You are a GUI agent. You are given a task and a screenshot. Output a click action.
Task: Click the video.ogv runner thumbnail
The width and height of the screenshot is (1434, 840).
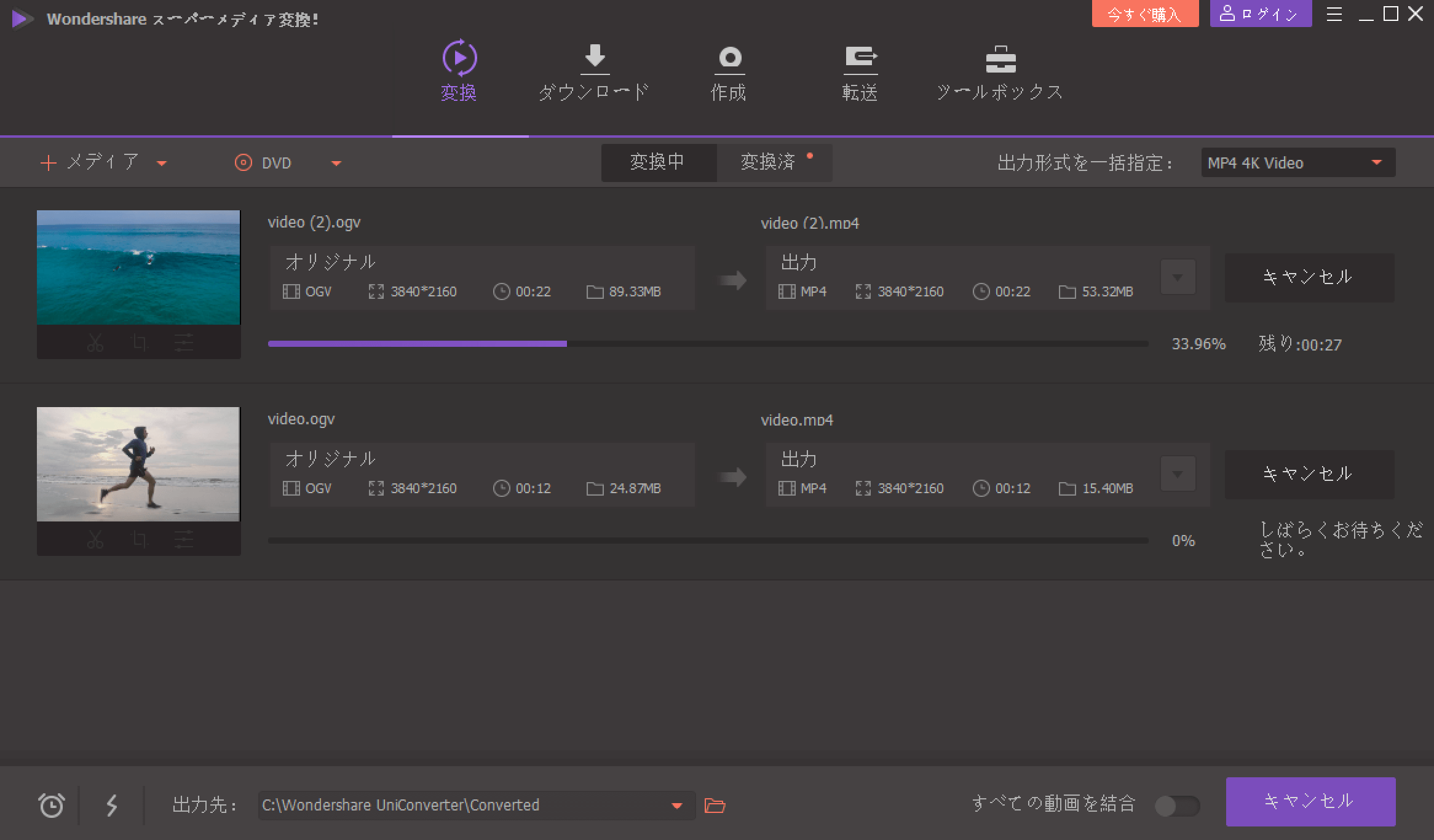point(138,464)
